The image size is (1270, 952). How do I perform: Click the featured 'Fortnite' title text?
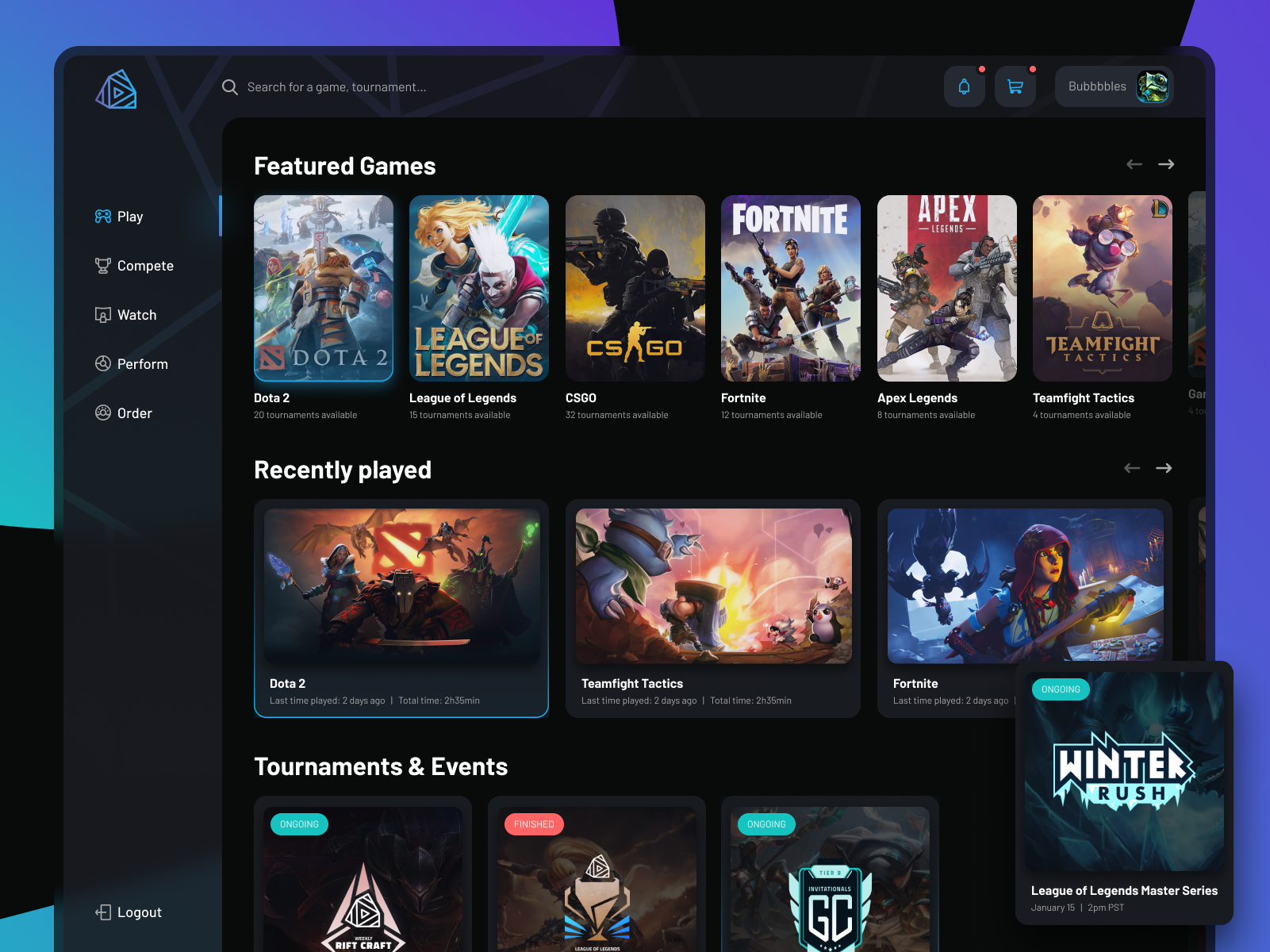pos(743,398)
